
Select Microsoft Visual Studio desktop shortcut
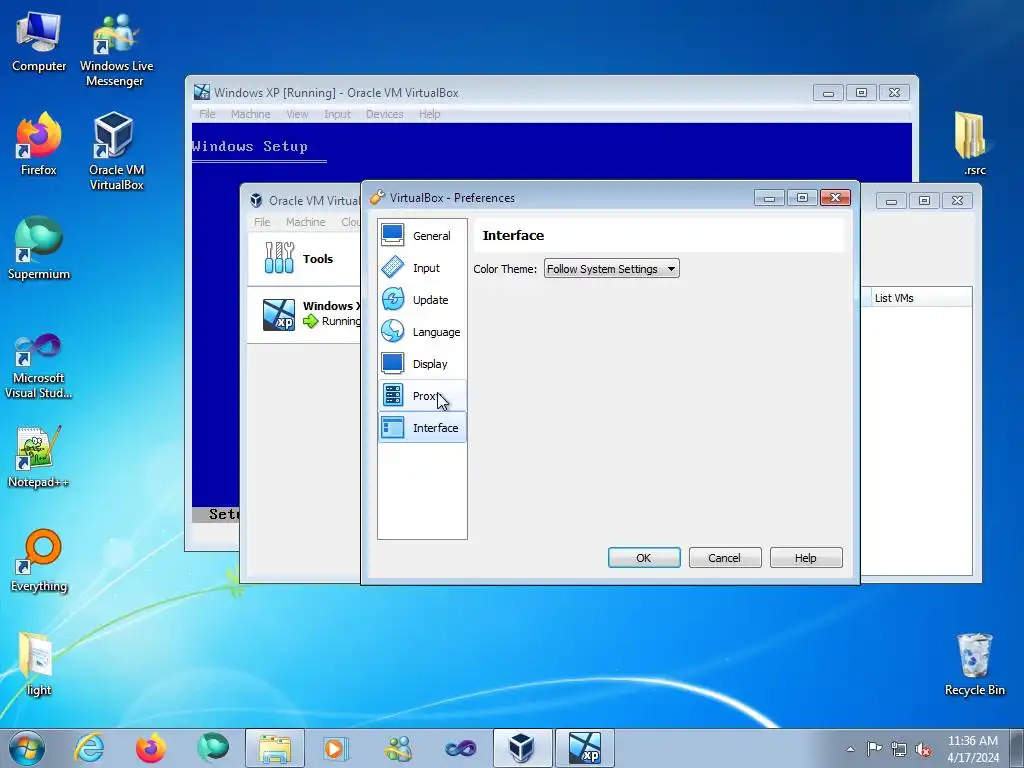(39, 366)
